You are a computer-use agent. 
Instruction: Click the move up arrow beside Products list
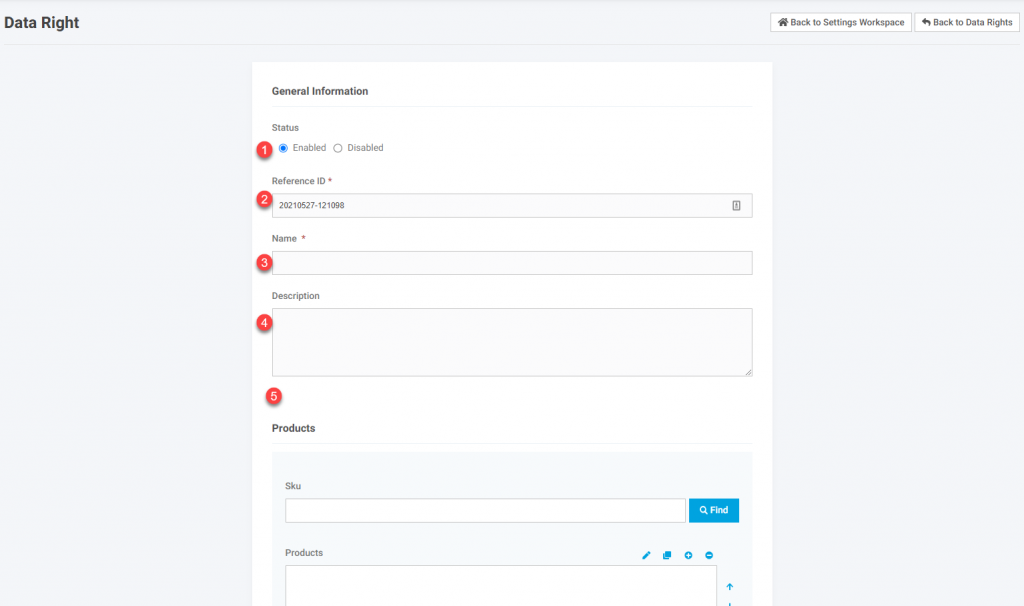(729, 586)
